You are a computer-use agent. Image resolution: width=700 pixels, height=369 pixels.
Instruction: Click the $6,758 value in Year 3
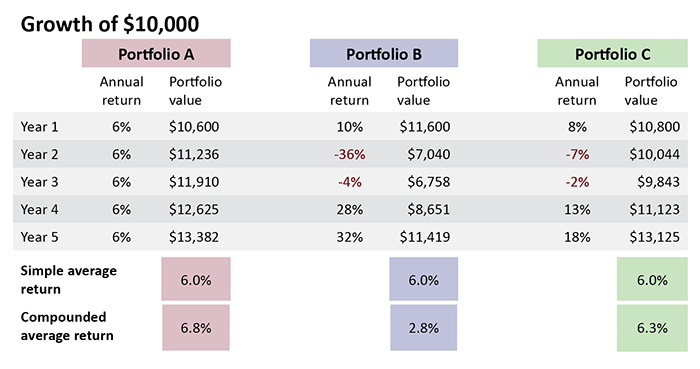(x=429, y=182)
